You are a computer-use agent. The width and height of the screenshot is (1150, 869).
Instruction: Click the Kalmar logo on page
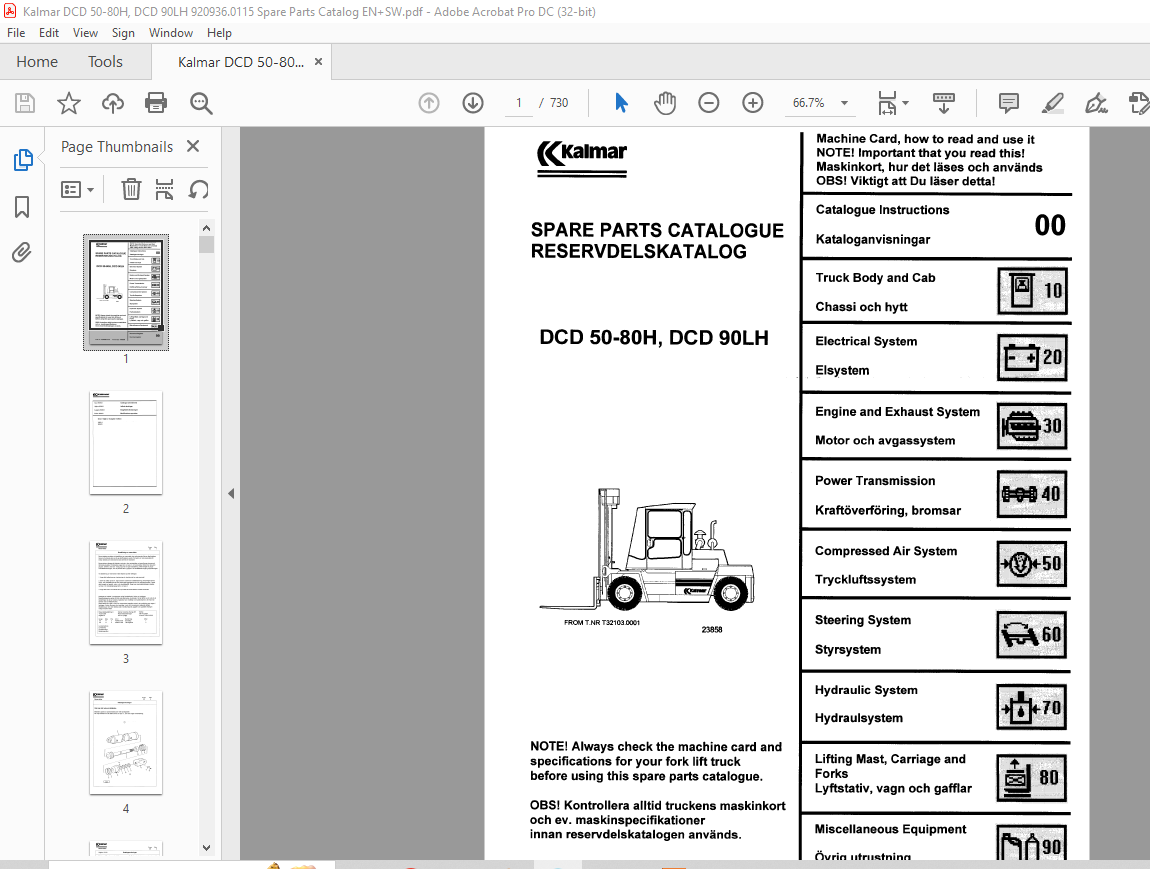(x=582, y=157)
